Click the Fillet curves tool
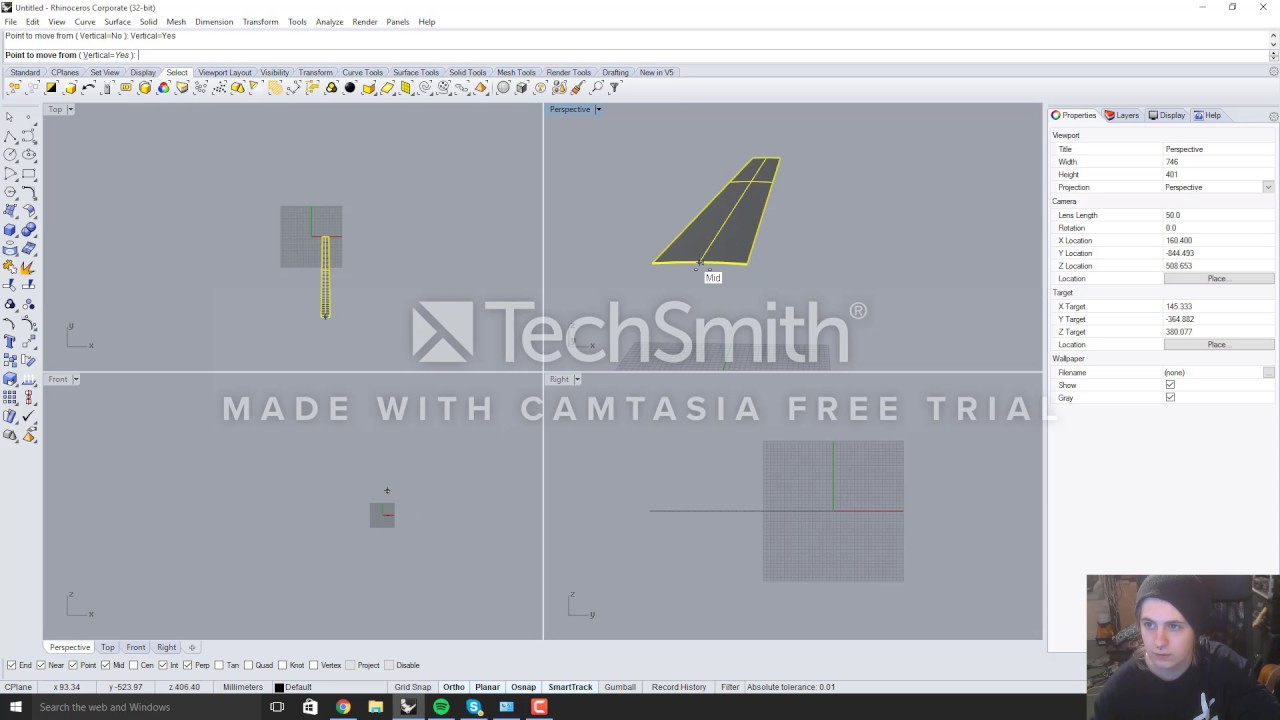Screen dimensions: 1280x720 29,192
